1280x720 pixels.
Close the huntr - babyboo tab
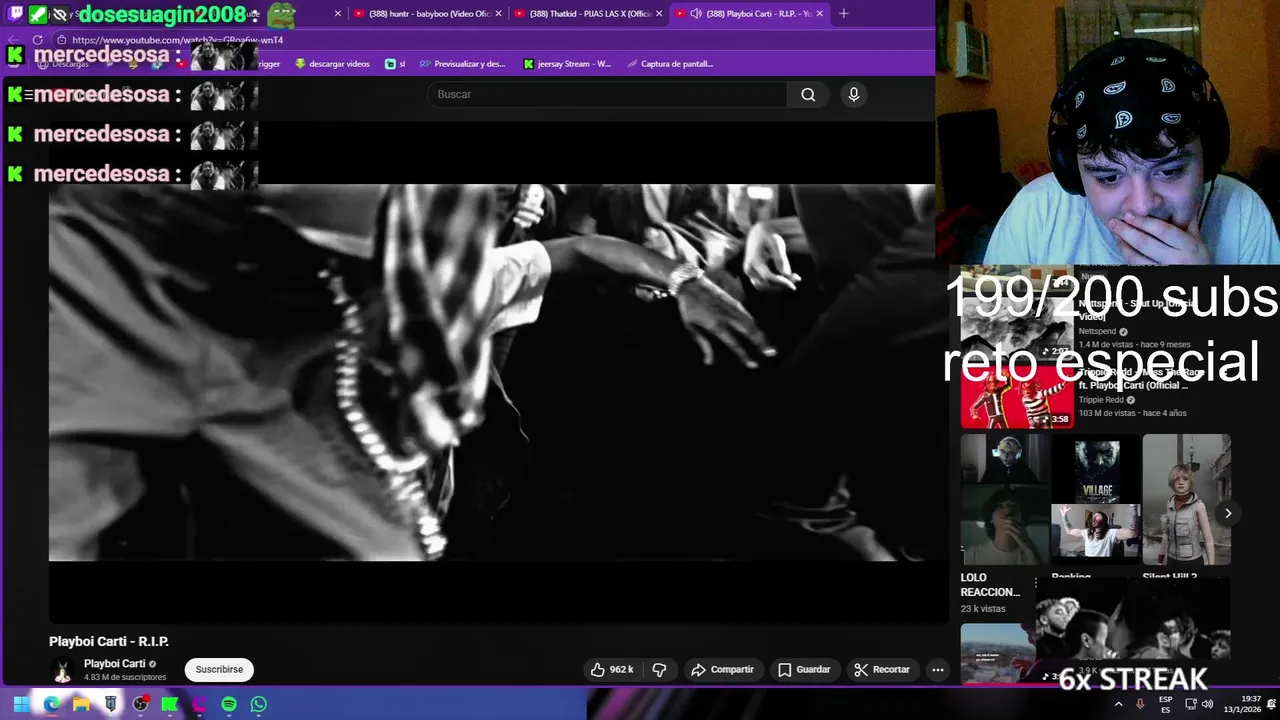click(498, 13)
